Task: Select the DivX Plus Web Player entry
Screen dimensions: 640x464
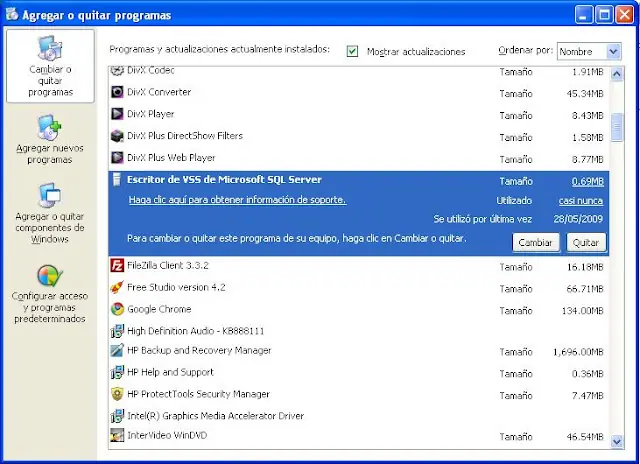Action: coord(359,158)
